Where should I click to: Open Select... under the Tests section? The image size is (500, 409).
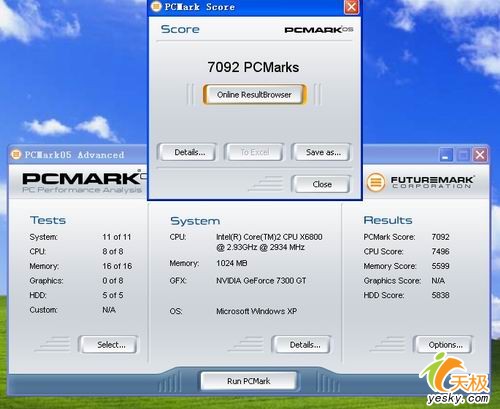pyautogui.click(x=109, y=345)
